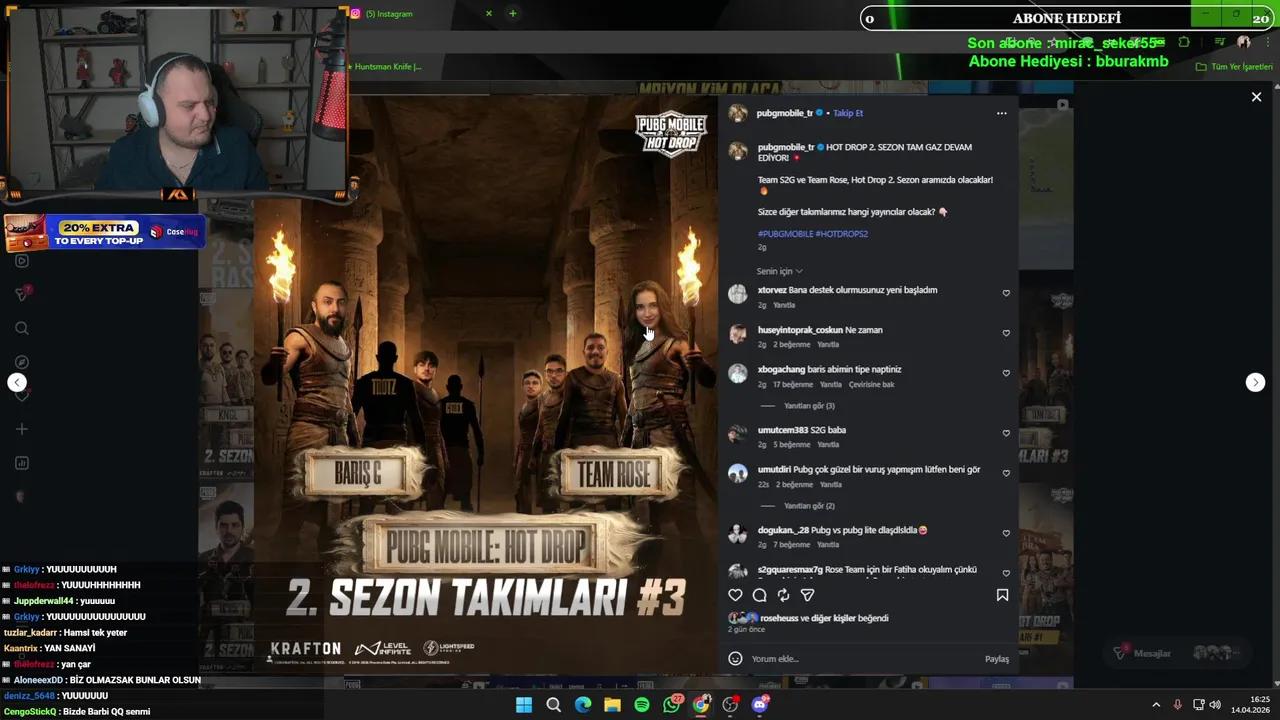Open the #HOTDROPS2 hashtag link

click(842, 234)
